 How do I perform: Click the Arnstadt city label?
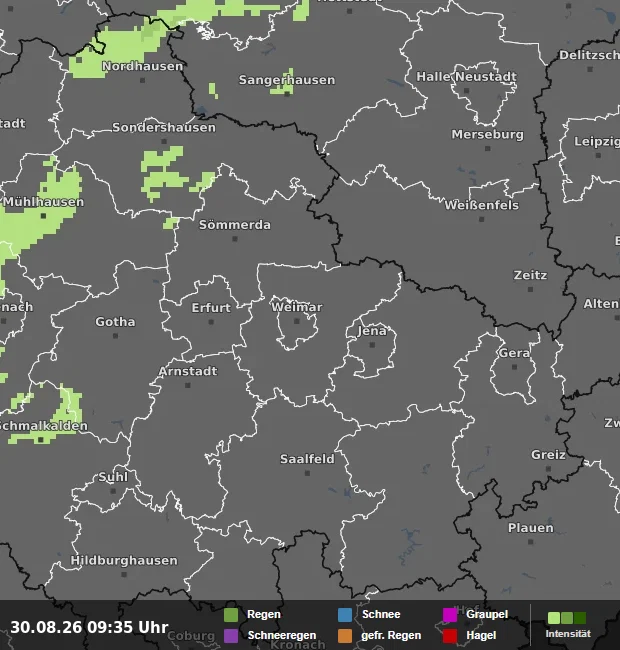188,371
